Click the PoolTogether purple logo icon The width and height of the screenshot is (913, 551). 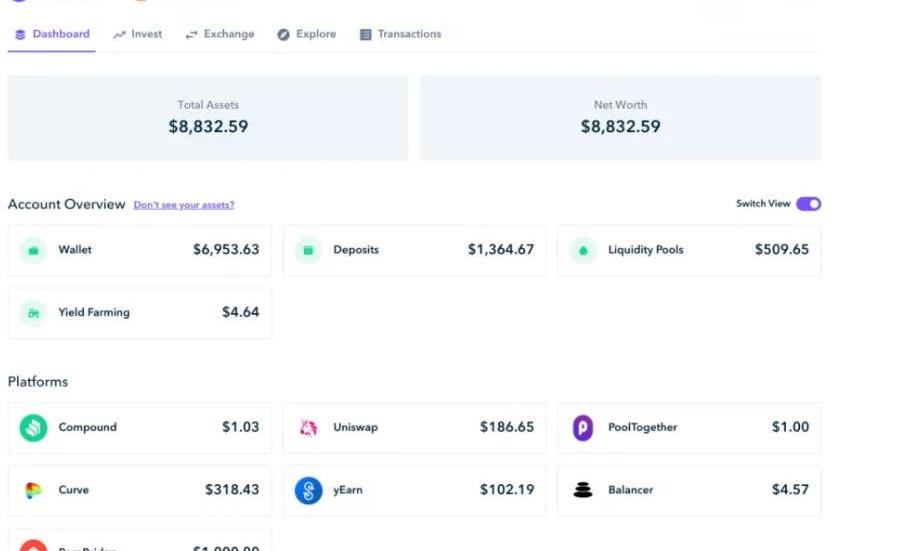[583, 428]
